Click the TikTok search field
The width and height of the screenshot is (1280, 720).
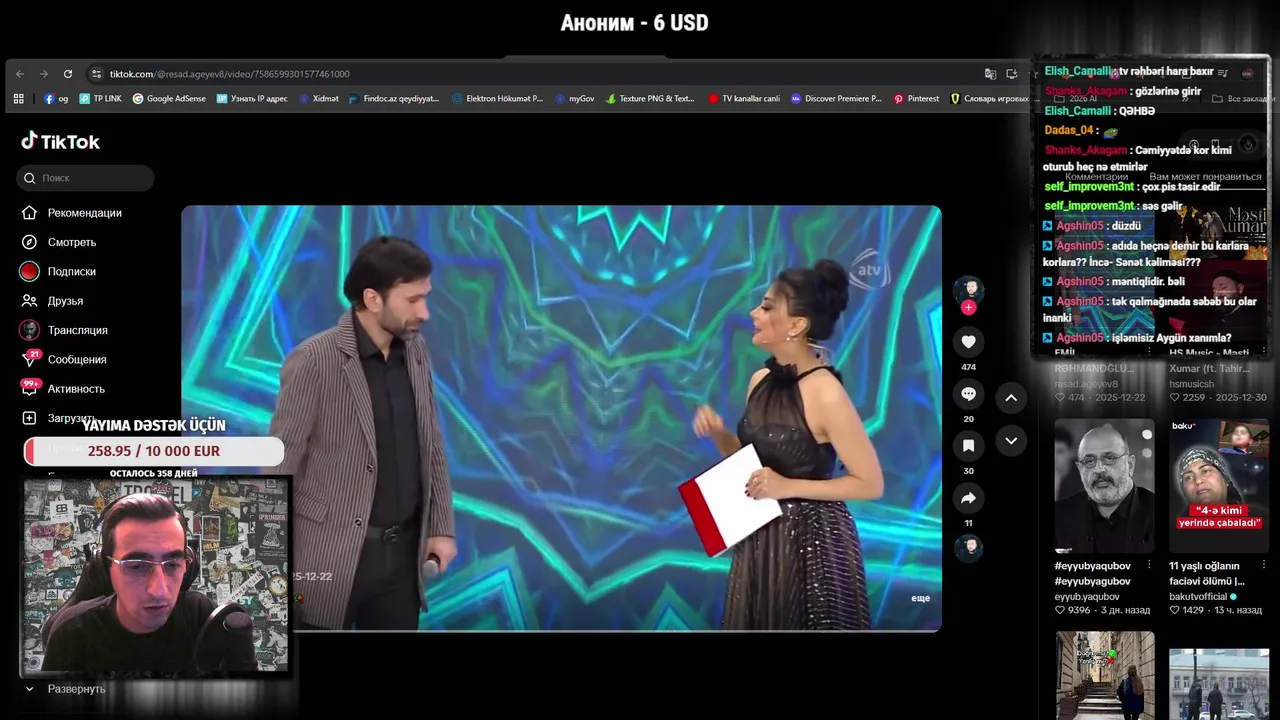[85, 178]
